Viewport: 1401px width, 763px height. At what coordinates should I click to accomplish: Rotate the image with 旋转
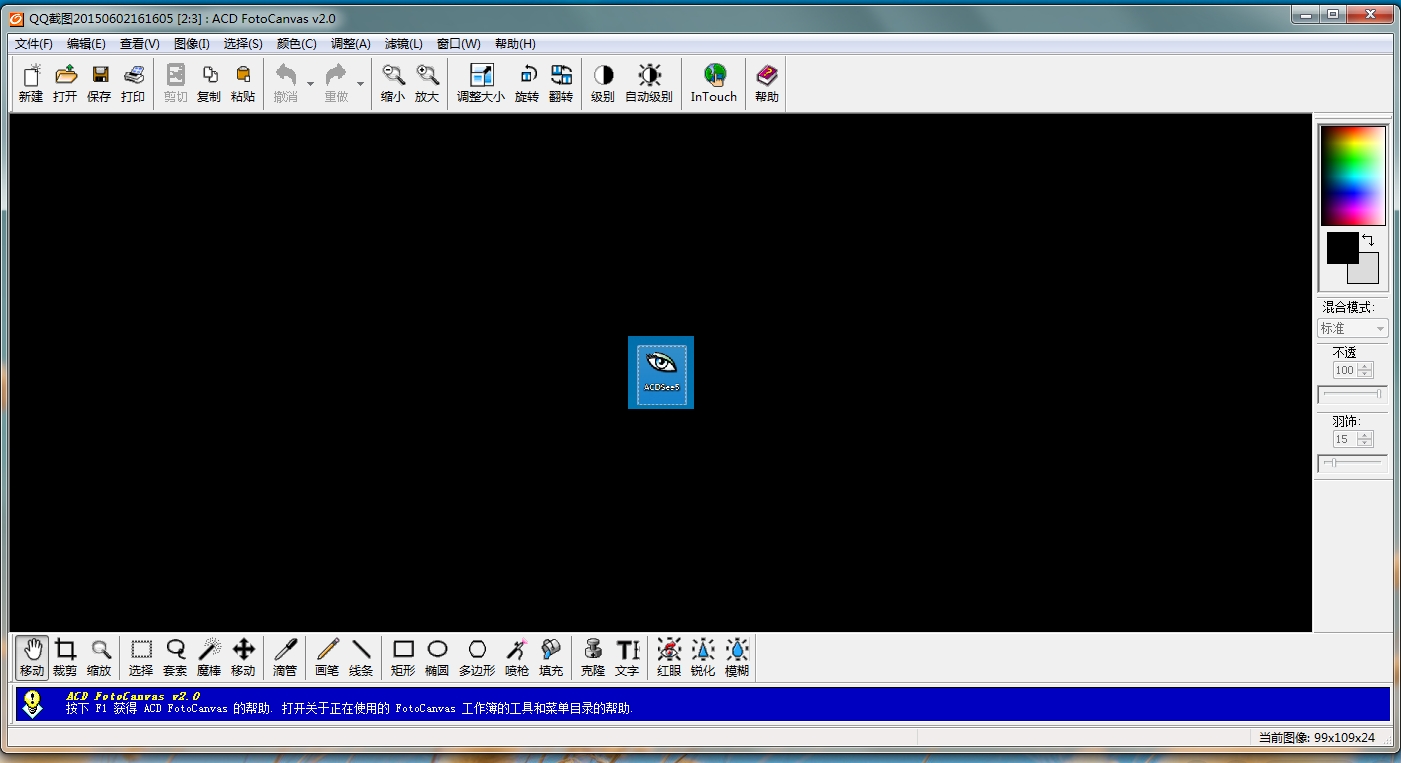tap(527, 83)
